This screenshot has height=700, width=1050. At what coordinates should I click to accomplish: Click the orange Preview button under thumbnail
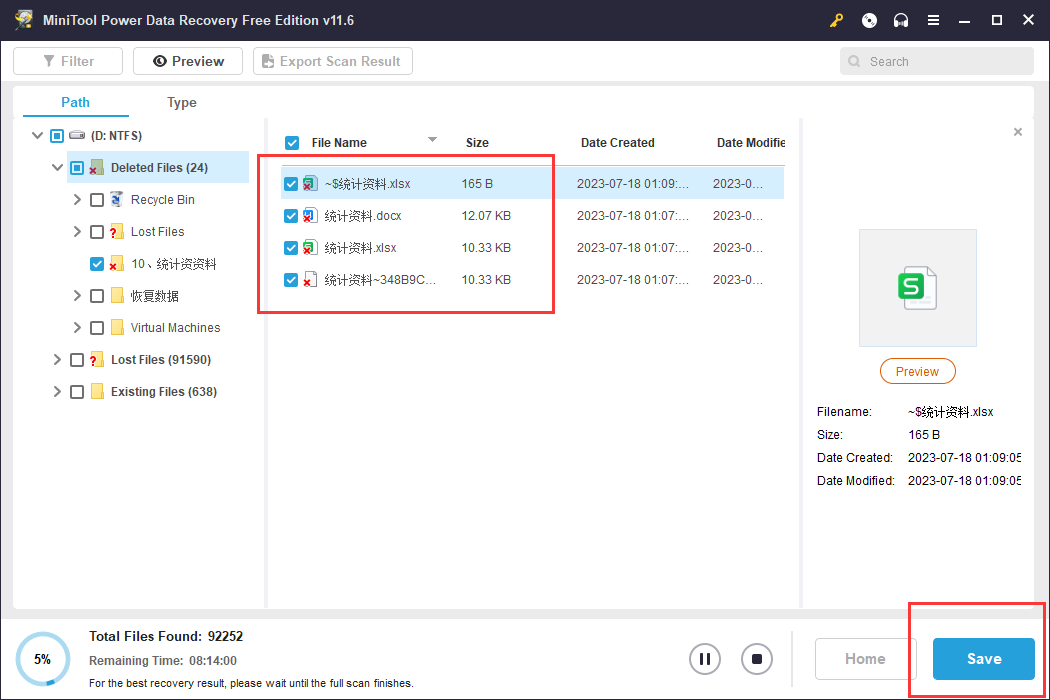click(x=917, y=371)
